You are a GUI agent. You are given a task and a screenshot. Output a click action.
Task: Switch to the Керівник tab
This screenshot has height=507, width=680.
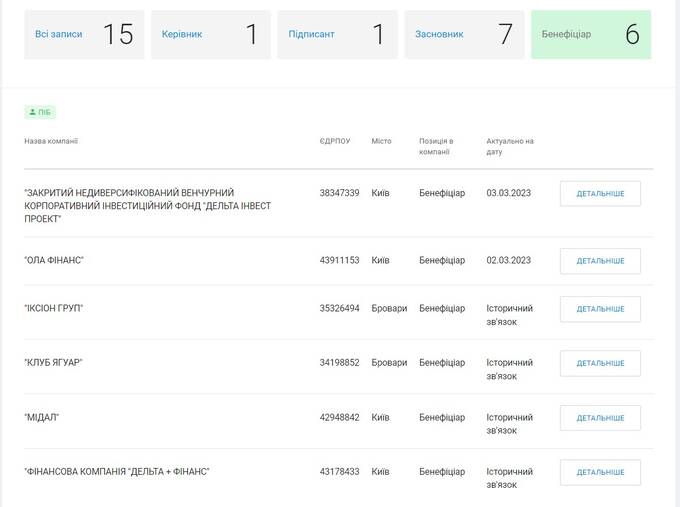(x=211, y=35)
